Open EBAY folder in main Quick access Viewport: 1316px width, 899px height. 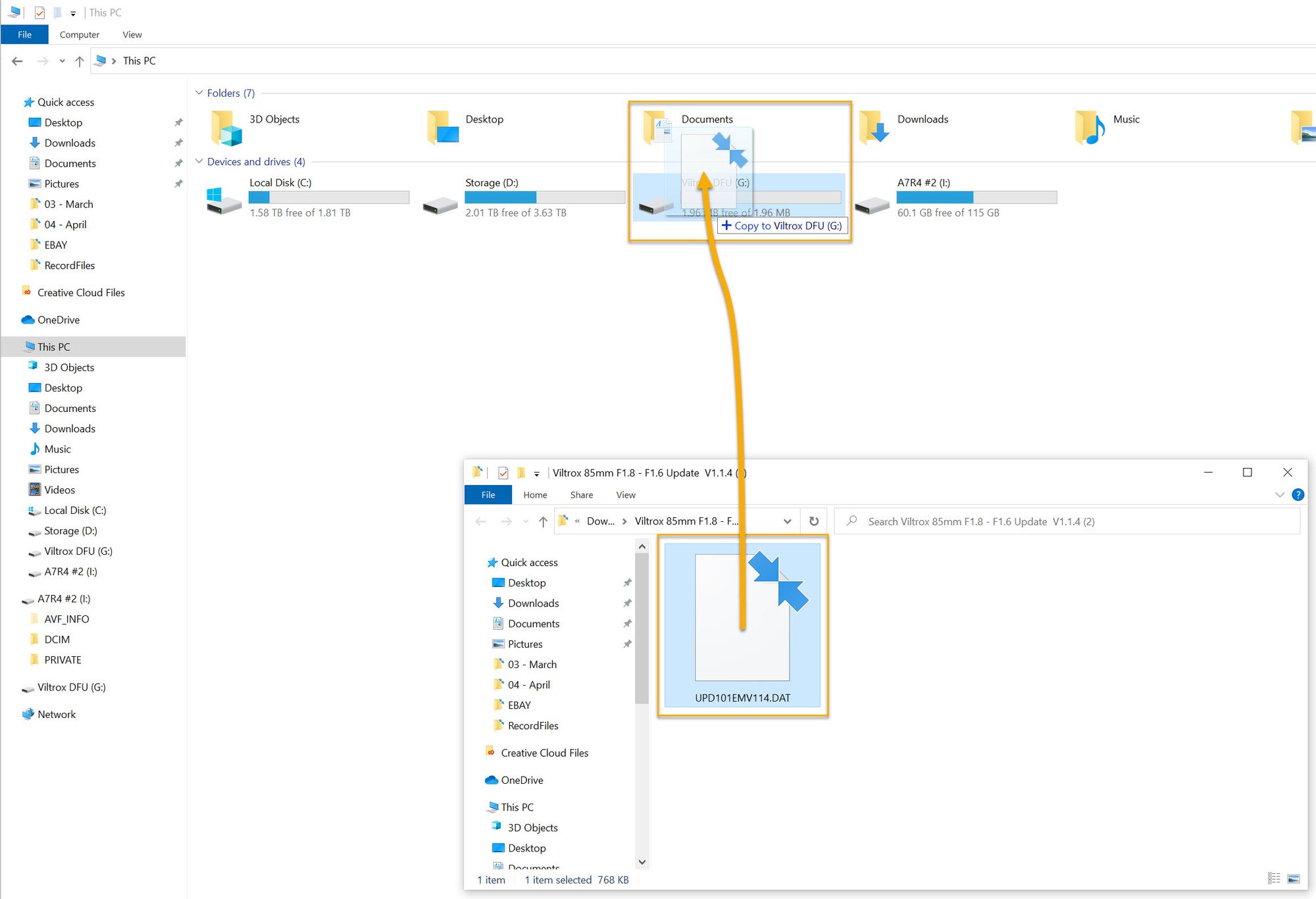55,245
